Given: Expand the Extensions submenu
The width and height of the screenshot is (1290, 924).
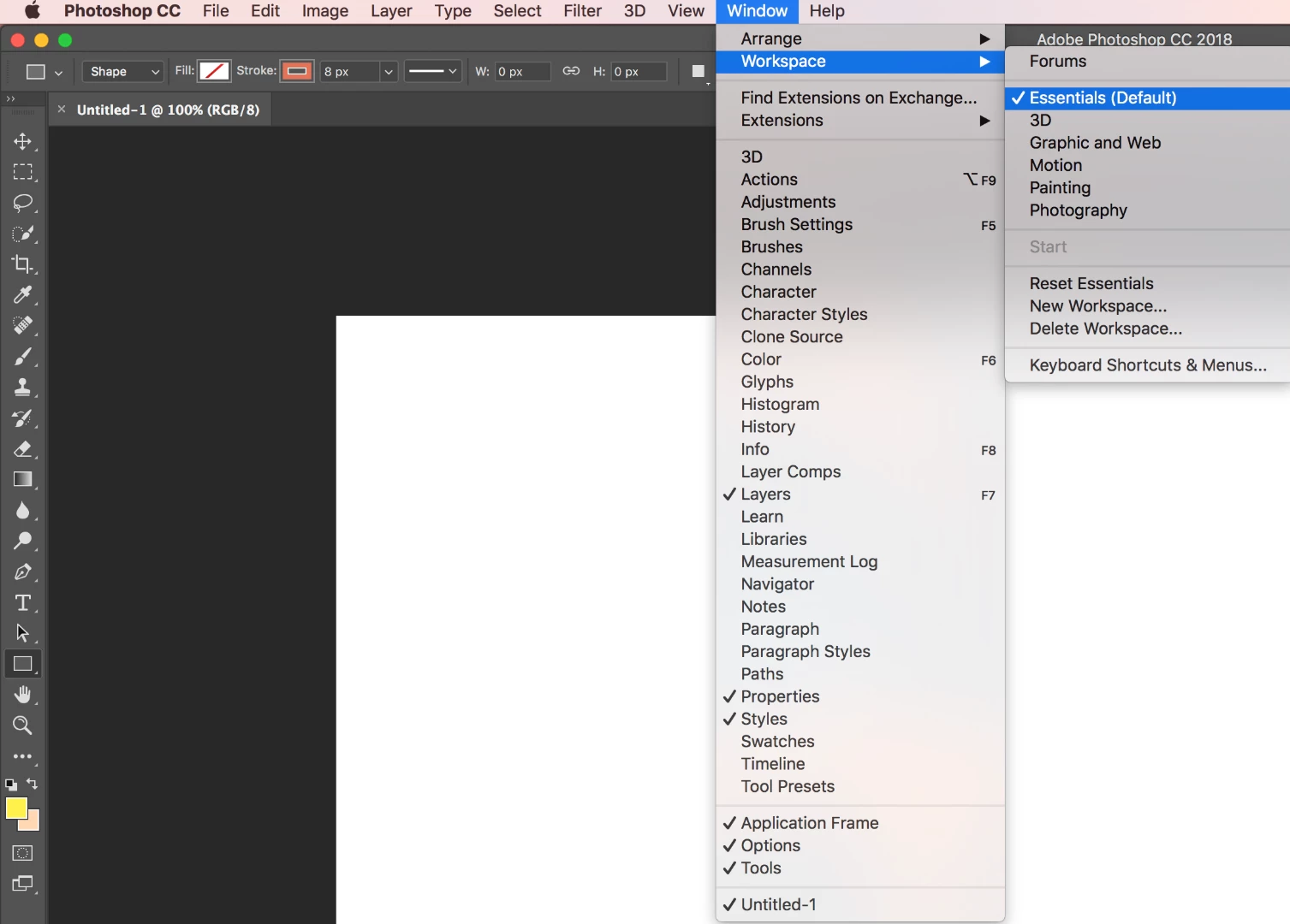Looking at the screenshot, I should [x=859, y=121].
